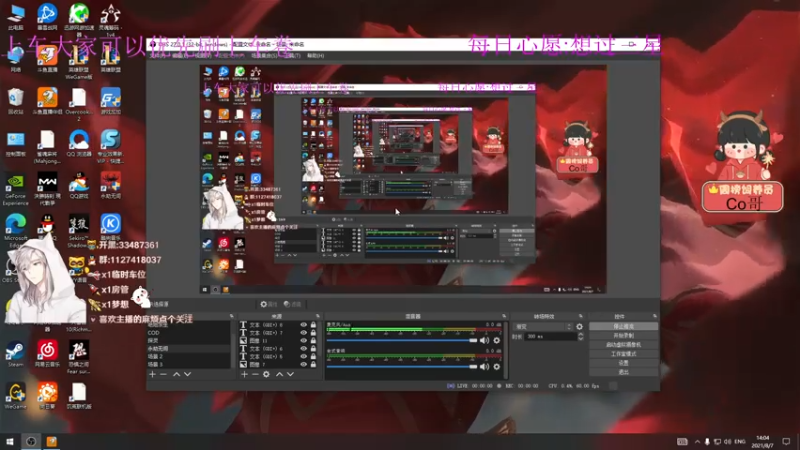This screenshot has height=450, width=800.
Task: Click ENG input language indicator
Action: pos(740,441)
